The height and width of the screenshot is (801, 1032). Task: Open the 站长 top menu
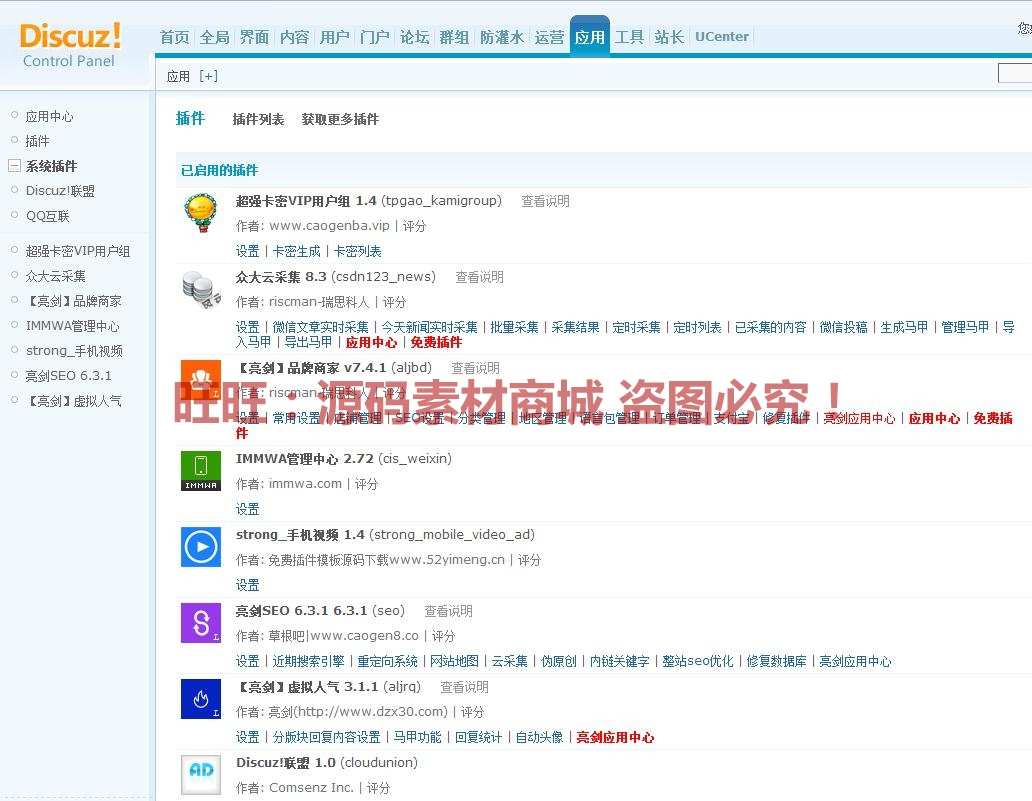[x=669, y=37]
